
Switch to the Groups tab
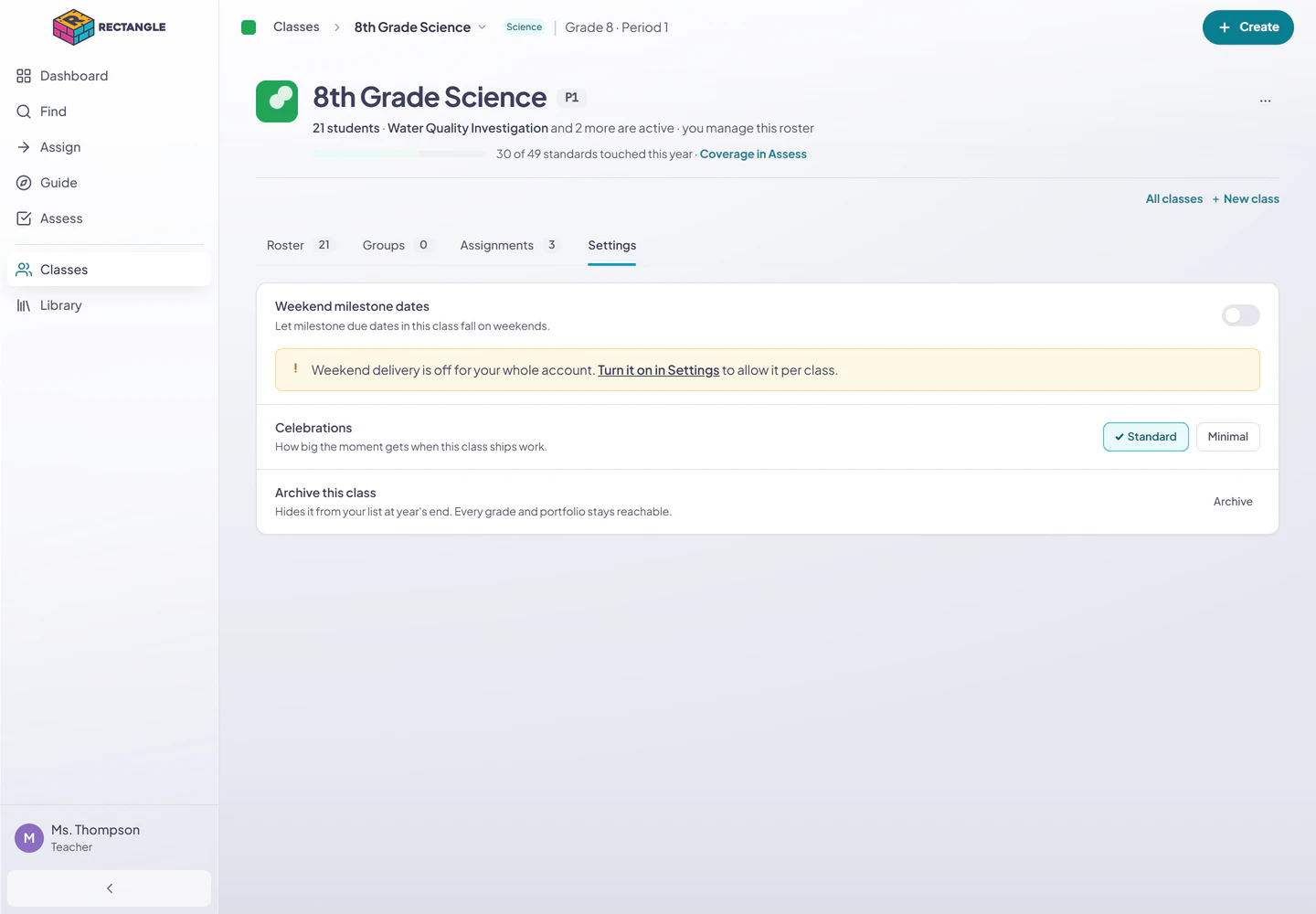coord(397,245)
